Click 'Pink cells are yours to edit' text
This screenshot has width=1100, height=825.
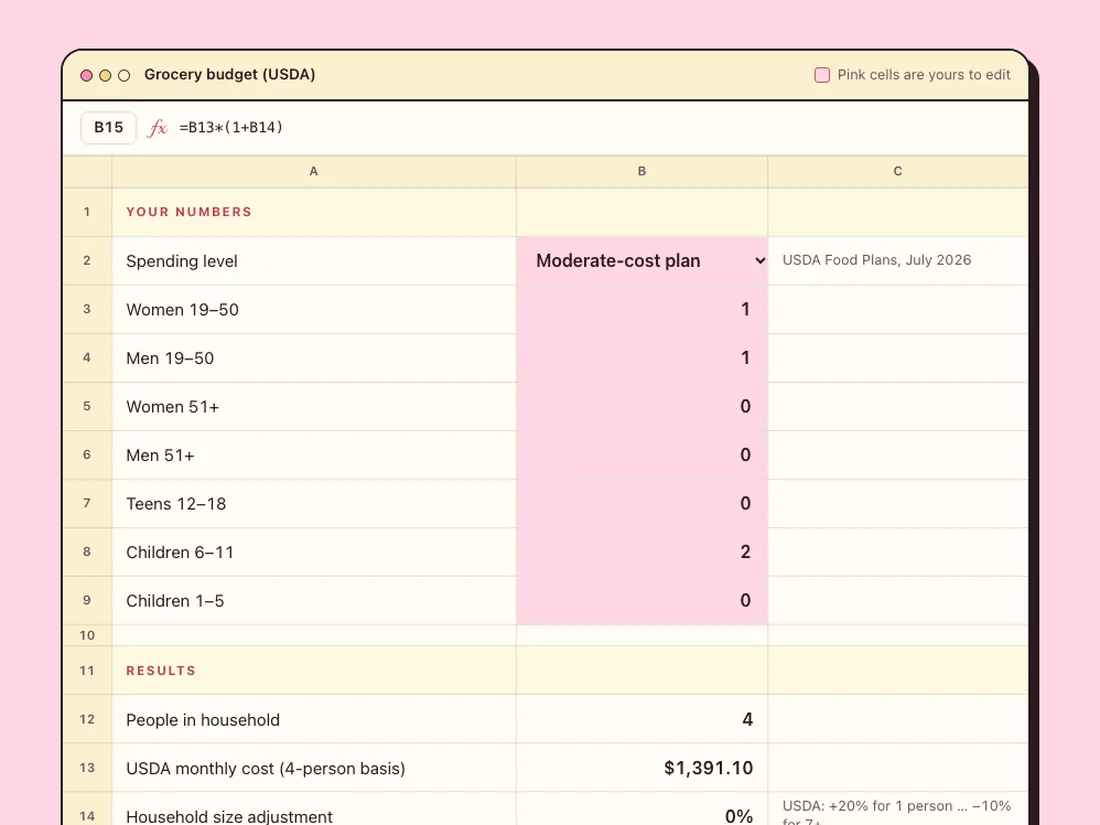click(924, 75)
